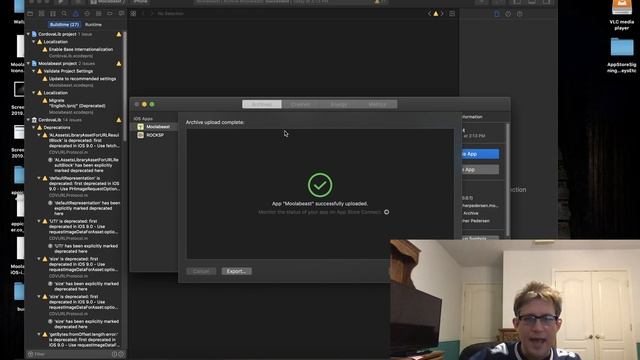Jump to next issue arrow in jump bar
Screen dimensions: 640x360
(x=442, y=13)
